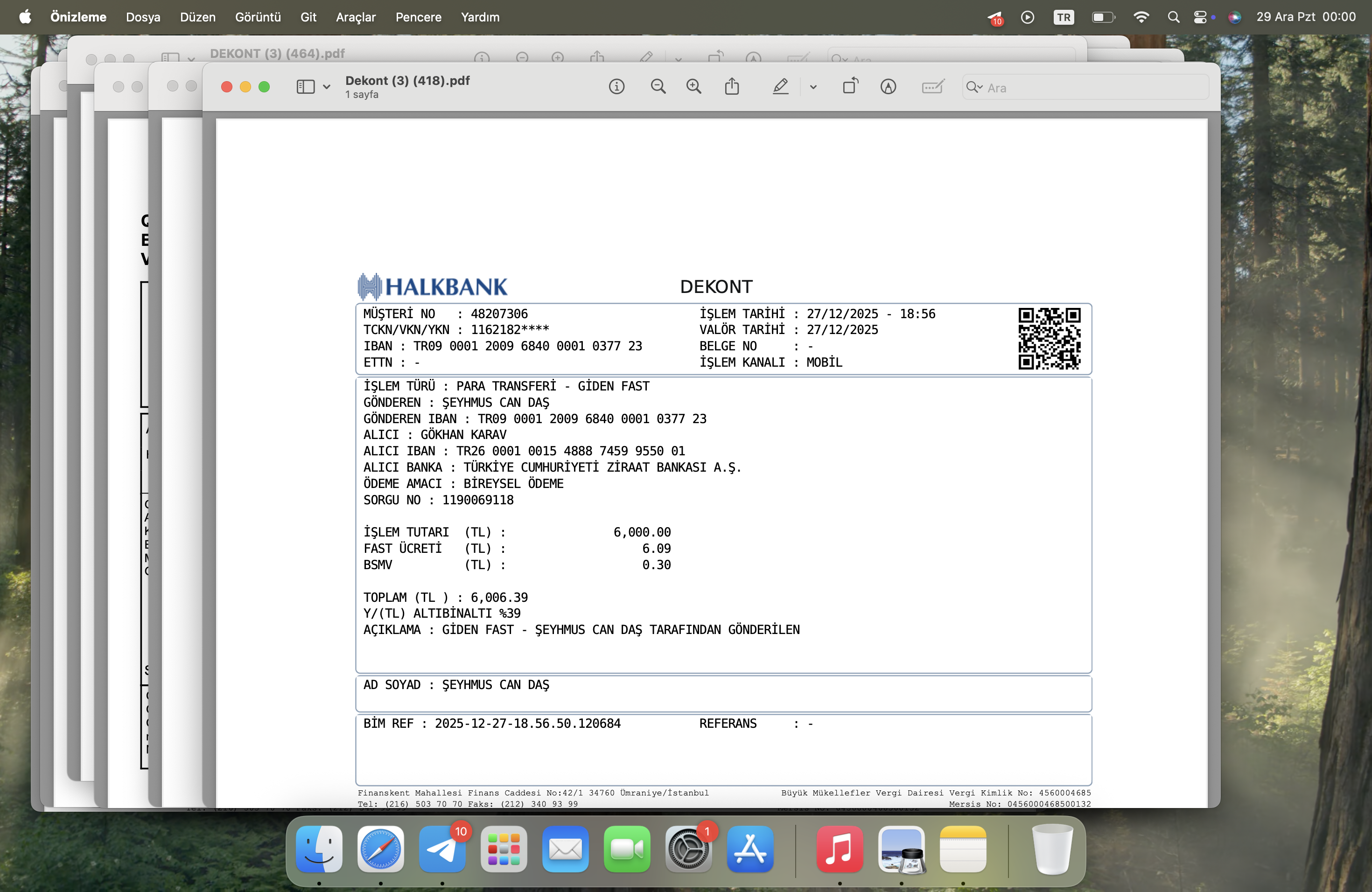Click the window title Dekont (3) (418).pdf
Image resolution: width=1372 pixels, height=892 pixels.
point(407,81)
